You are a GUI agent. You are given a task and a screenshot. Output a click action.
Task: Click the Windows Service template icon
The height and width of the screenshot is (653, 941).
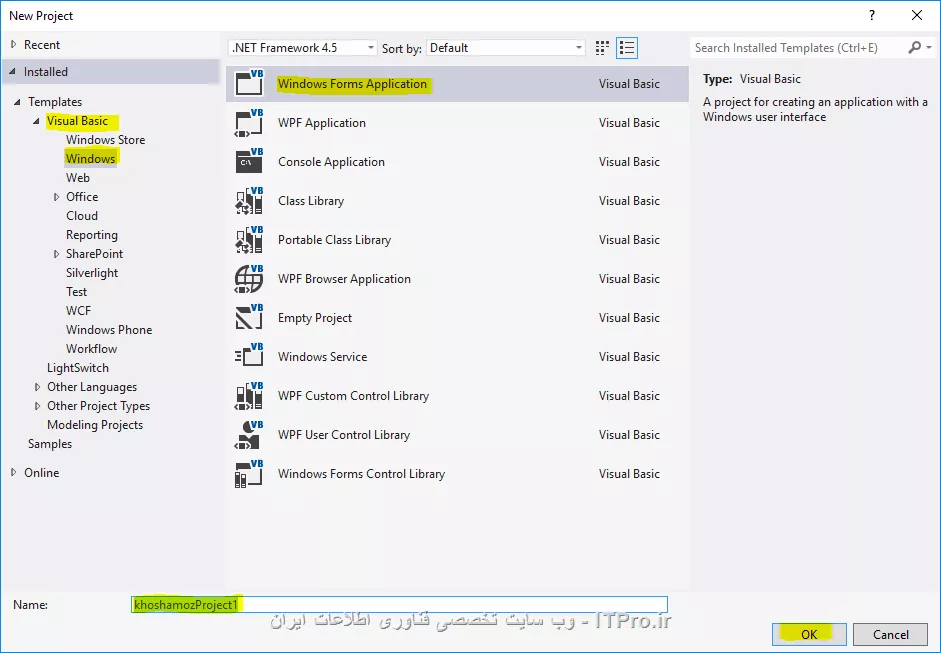tap(249, 357)
